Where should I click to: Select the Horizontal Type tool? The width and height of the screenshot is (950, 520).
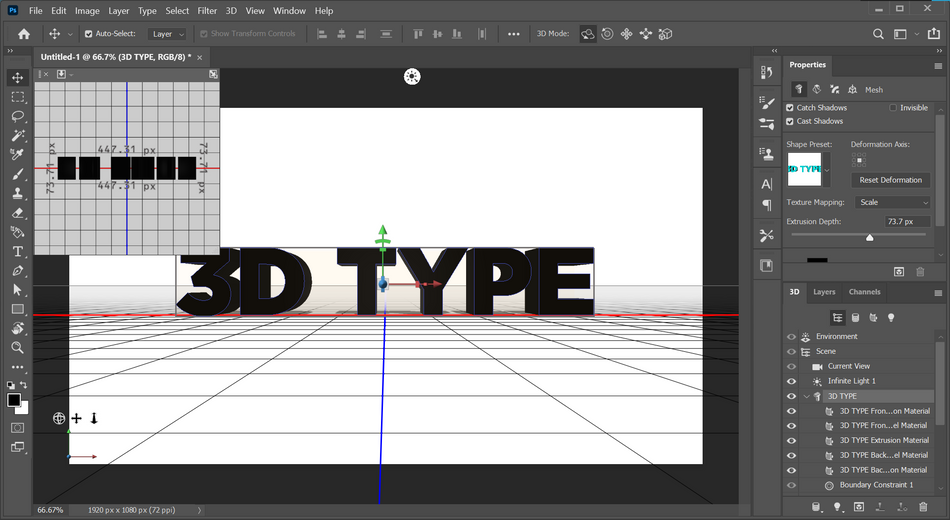click(18, 252)
